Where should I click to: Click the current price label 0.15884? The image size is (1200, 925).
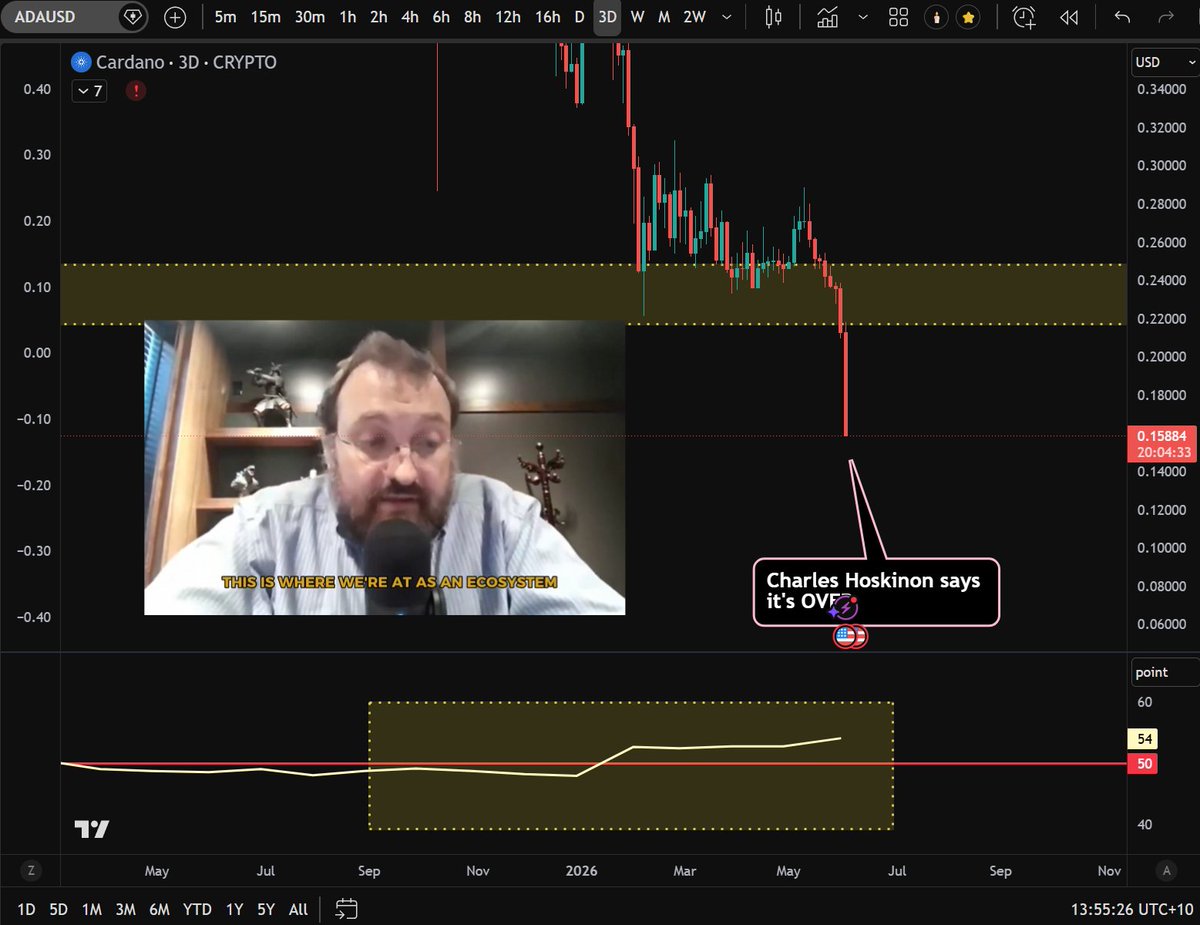[x=1160, y=435]
